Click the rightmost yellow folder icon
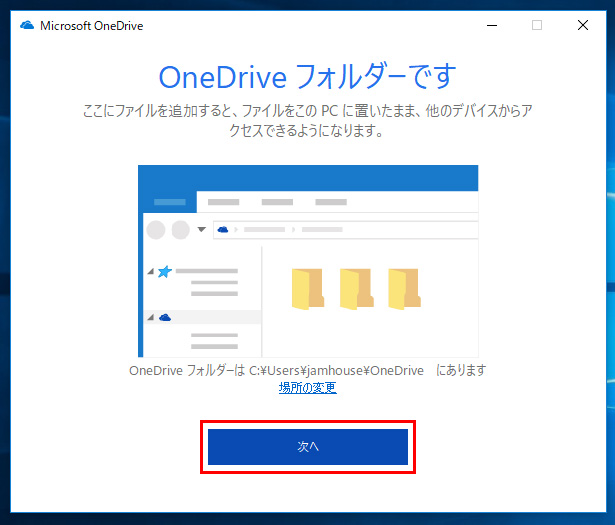Screen dimensions: 615x525 pos(403,288)
